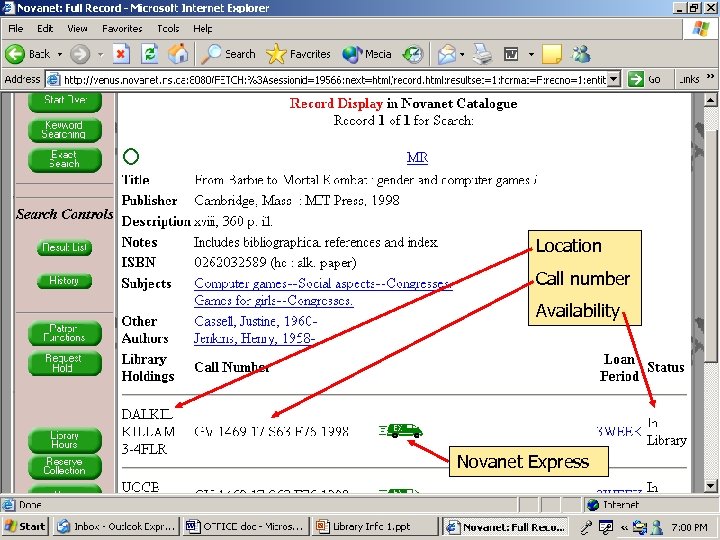Expand the Forward history dropdown arrow
Image resolution: width=720 pixels, height=540 pixels.
click(100, 55)
